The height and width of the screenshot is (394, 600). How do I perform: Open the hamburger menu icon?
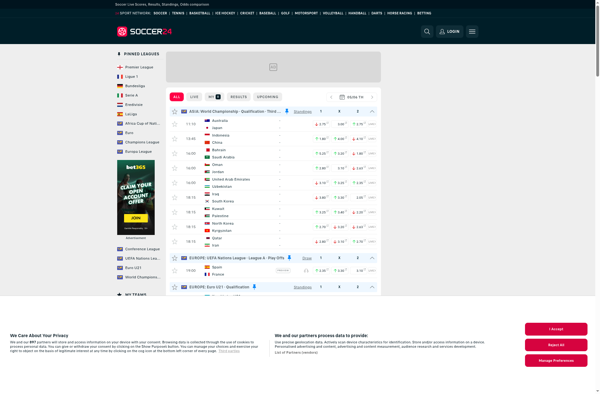[472, 32]
